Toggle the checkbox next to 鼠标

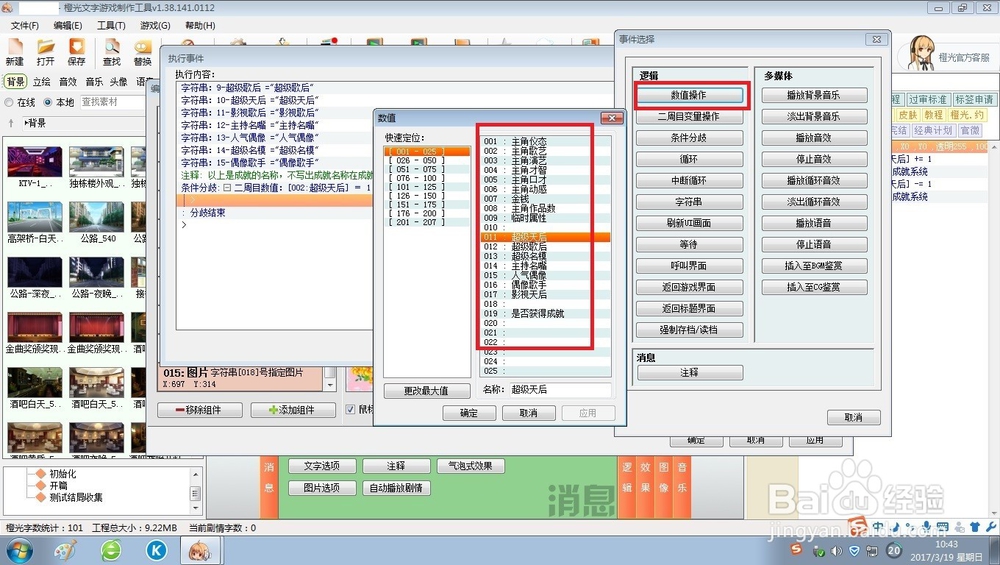coord(350,409)
